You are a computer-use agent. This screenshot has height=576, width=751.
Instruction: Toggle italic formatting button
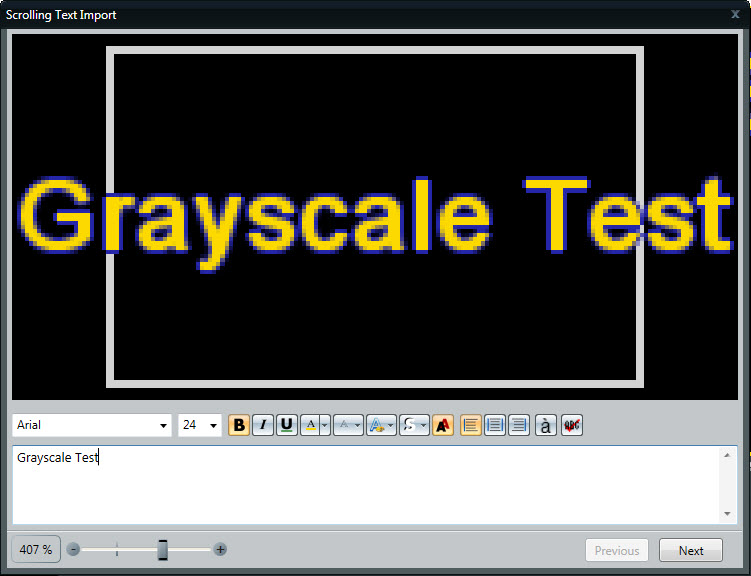263,425
